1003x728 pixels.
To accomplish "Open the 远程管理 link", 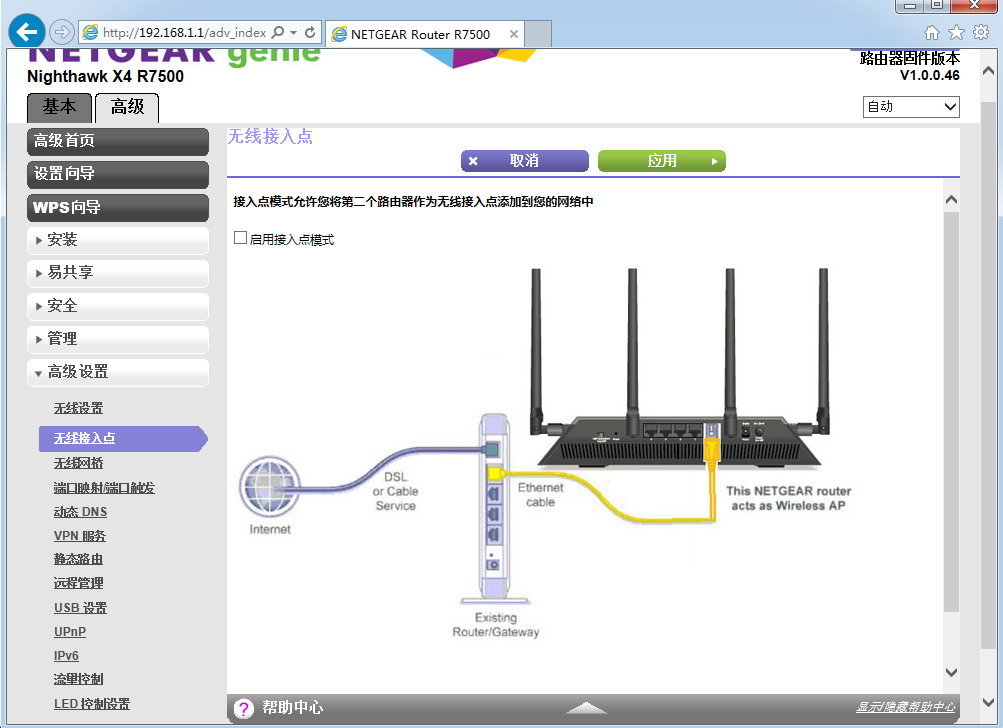I will (x=78, y=583).
